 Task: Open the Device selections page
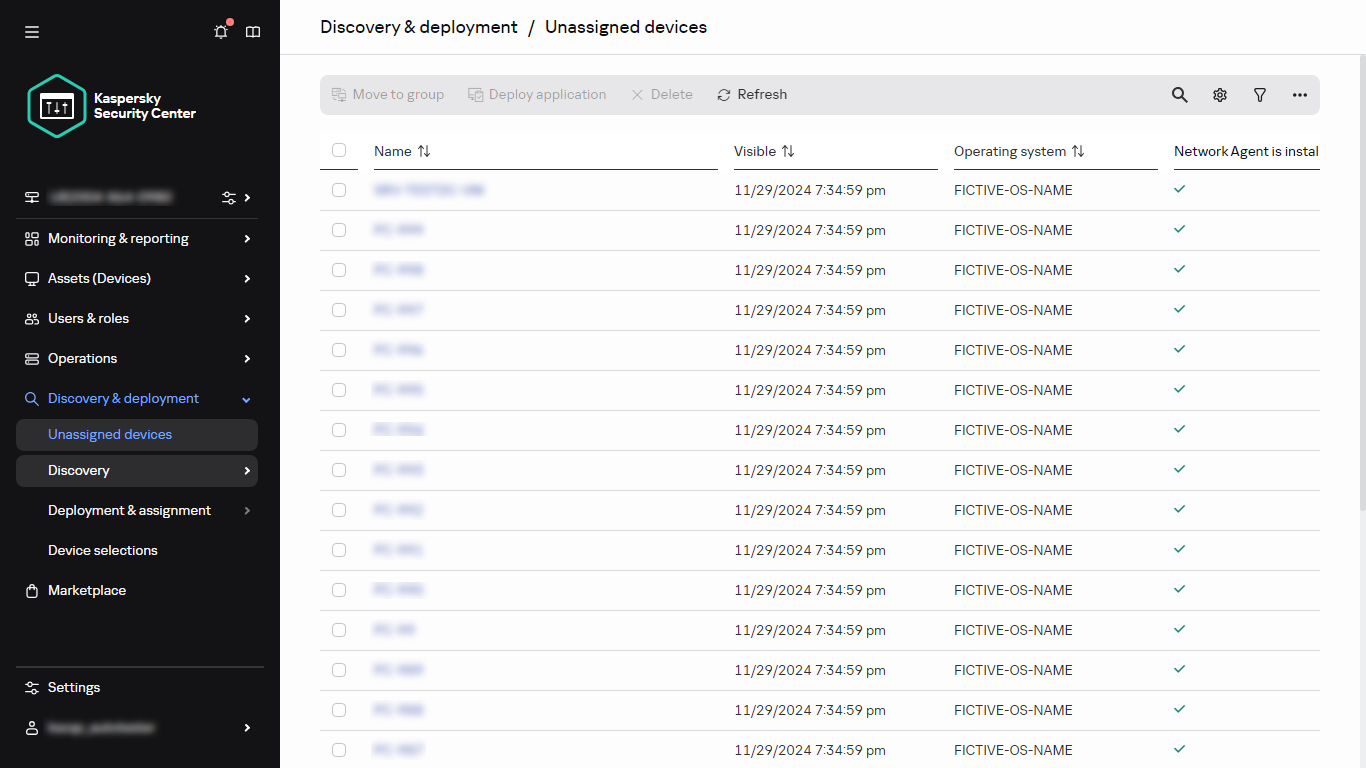pyautogui.click(x=102, y=550)
